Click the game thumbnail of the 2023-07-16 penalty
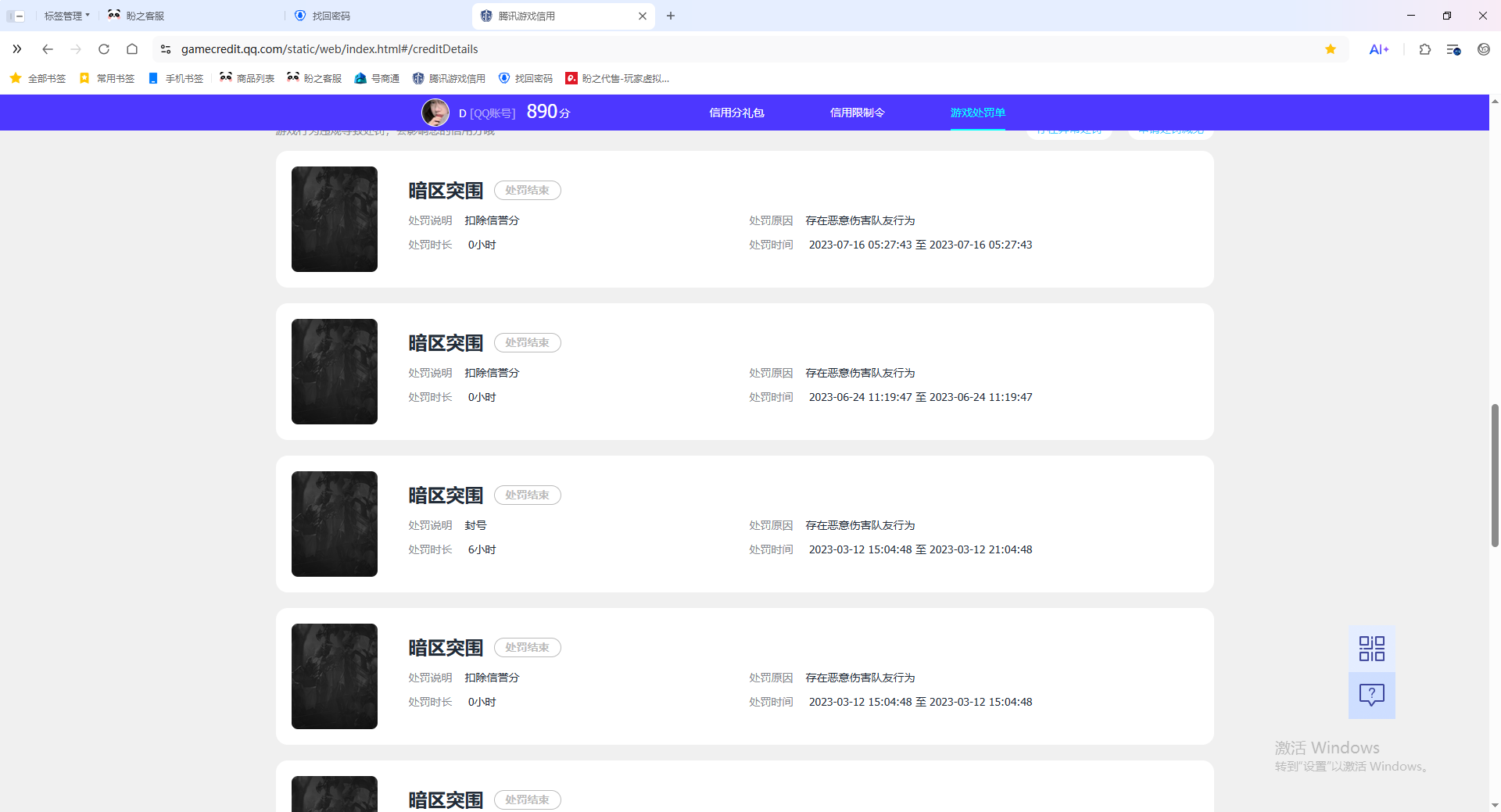Image resolution: width=1501 pixels, height=812 pixels. click(x=335, y=219)
